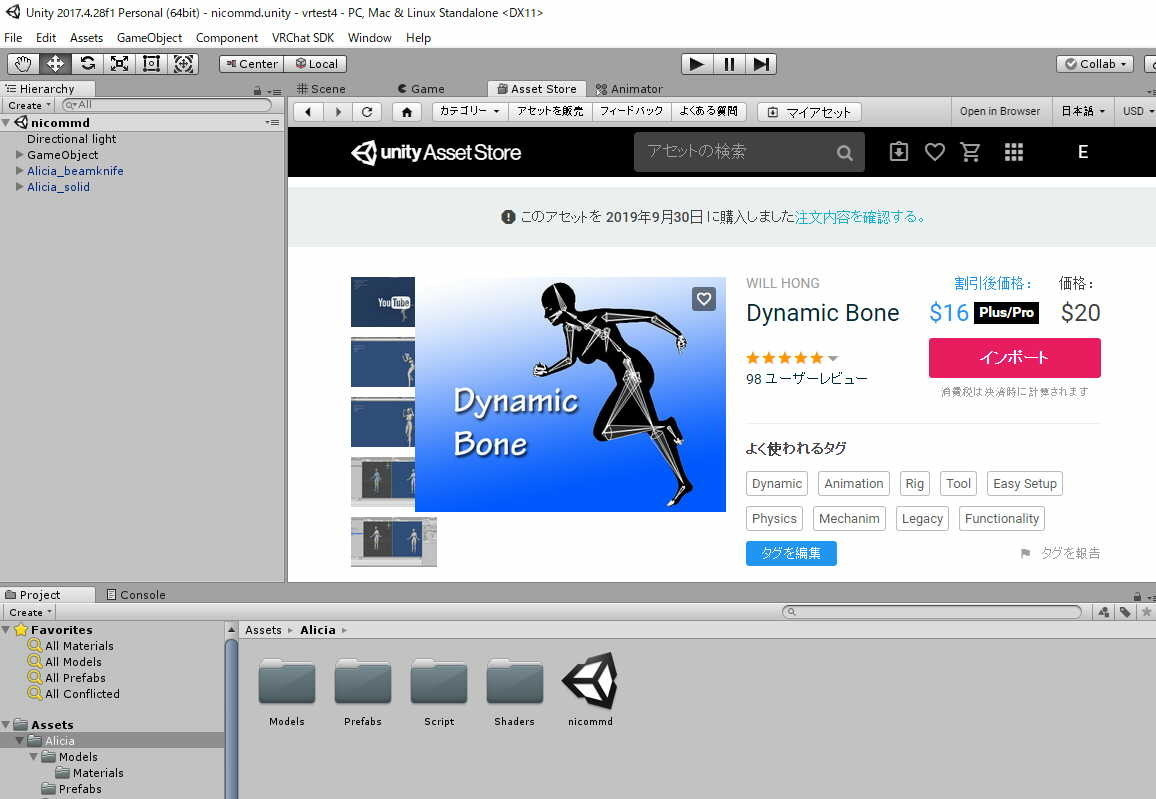
Task: Start Play mode
Action: pyautogui.click(x=697, y=64)
